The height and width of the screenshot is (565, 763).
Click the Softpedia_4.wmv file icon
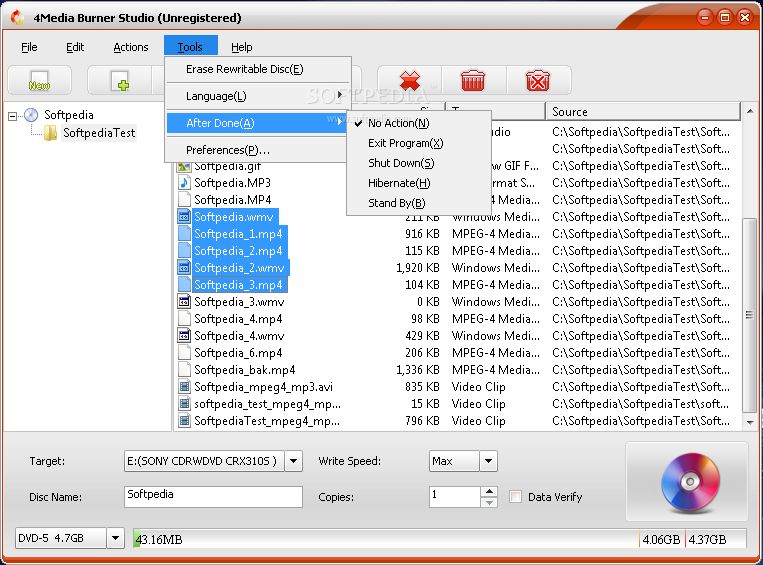184,336
